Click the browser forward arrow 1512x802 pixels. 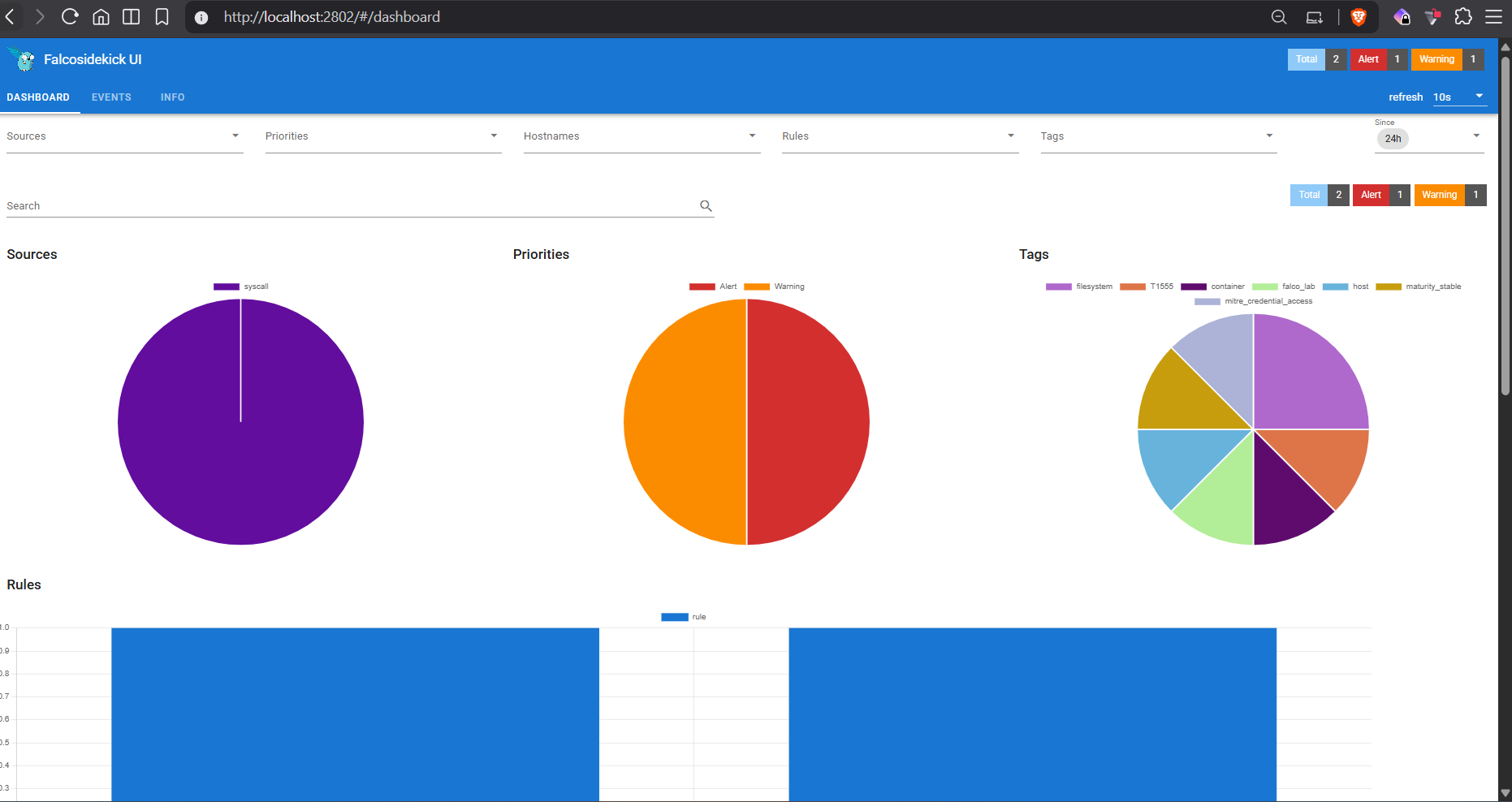pos(40,17)
